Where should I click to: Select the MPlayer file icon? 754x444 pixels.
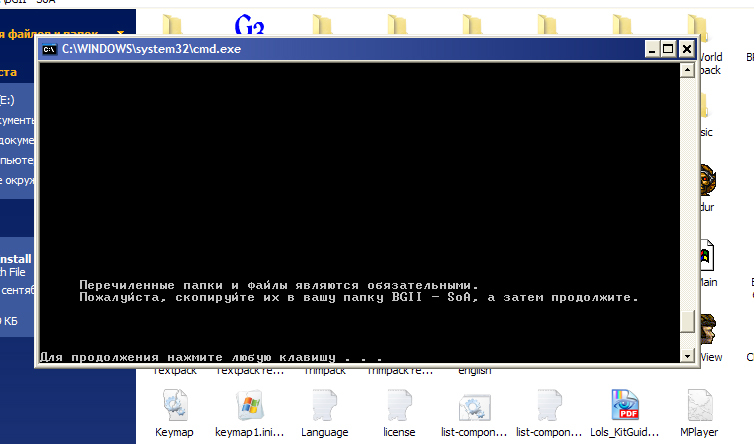coord(700,405)
